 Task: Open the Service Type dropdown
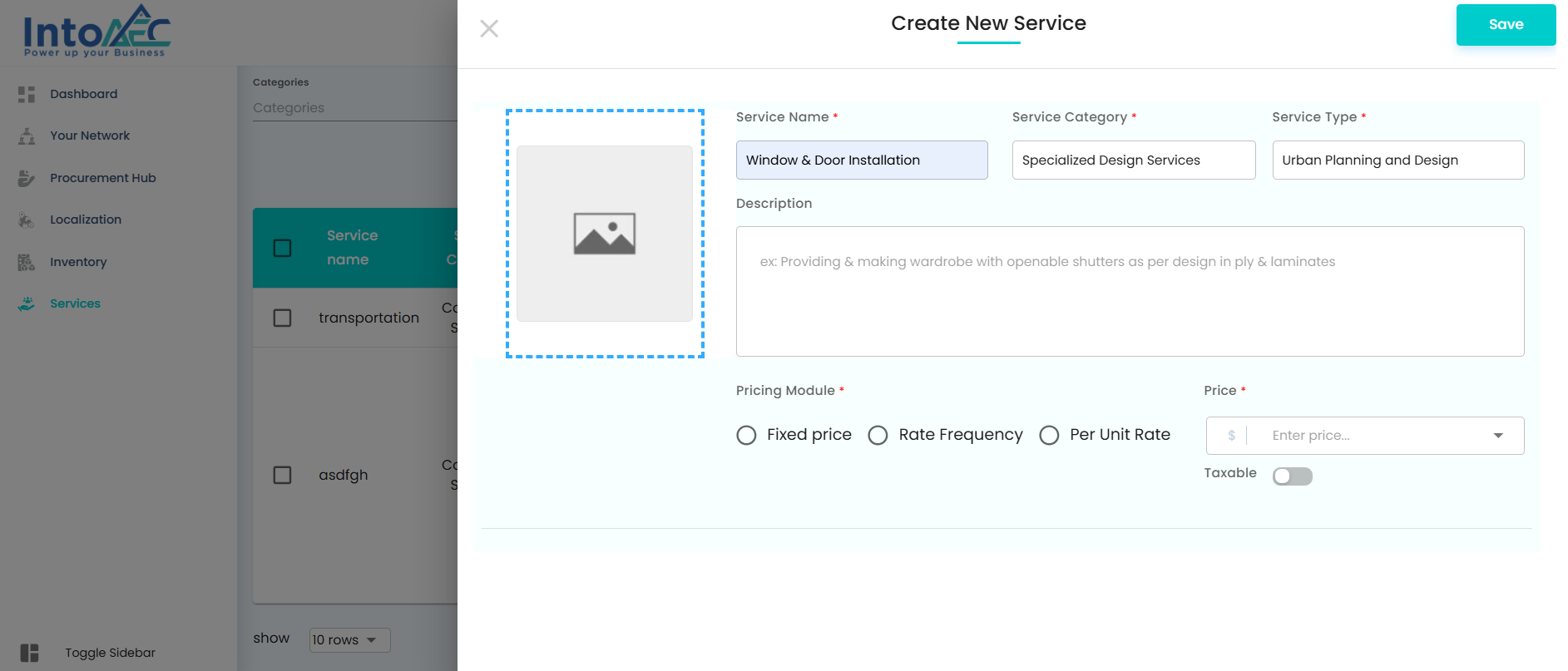click(1397, 160)
